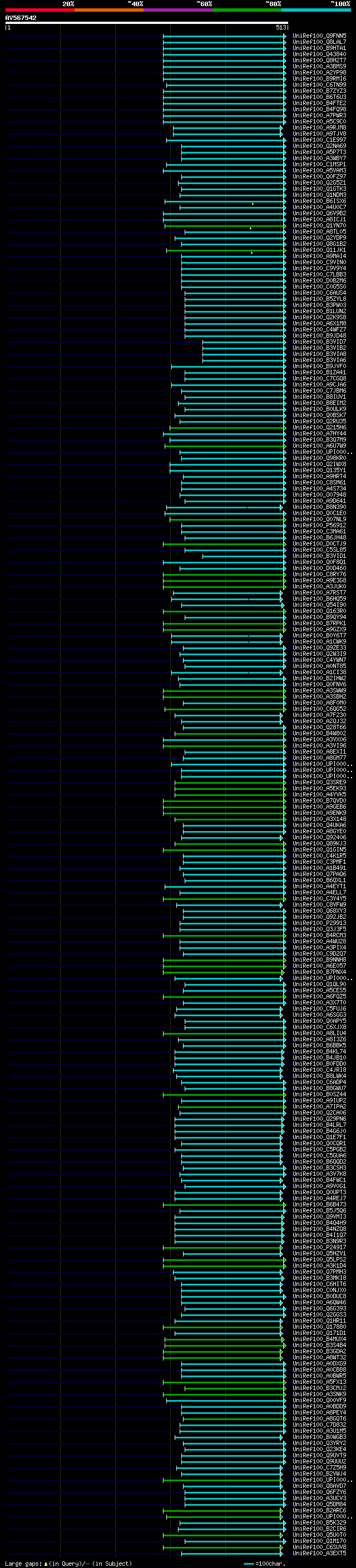Select the UniRef100_C1MSP1 label
This screenshot has width=356, height=1568.
[319, 164]
